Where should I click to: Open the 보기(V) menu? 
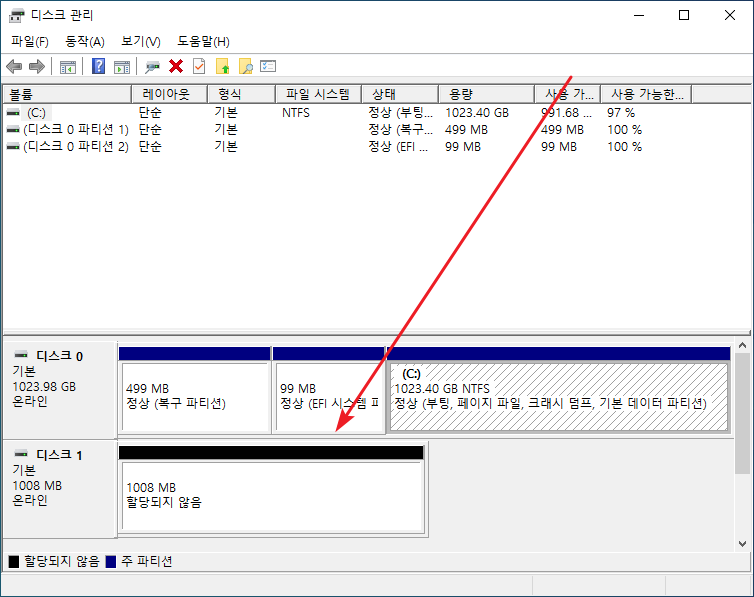click(x=141, y=42)
